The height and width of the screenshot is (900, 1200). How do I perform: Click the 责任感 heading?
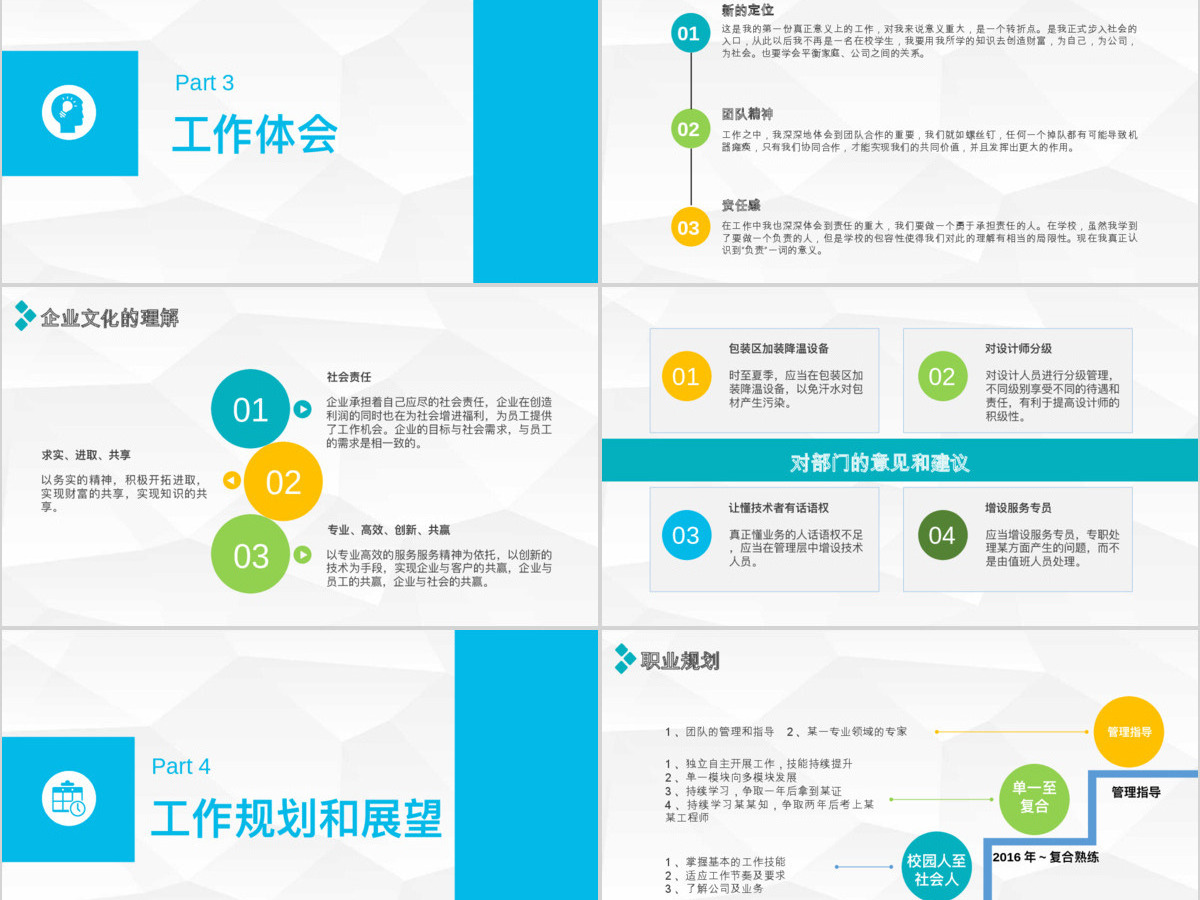pos(741,205)
